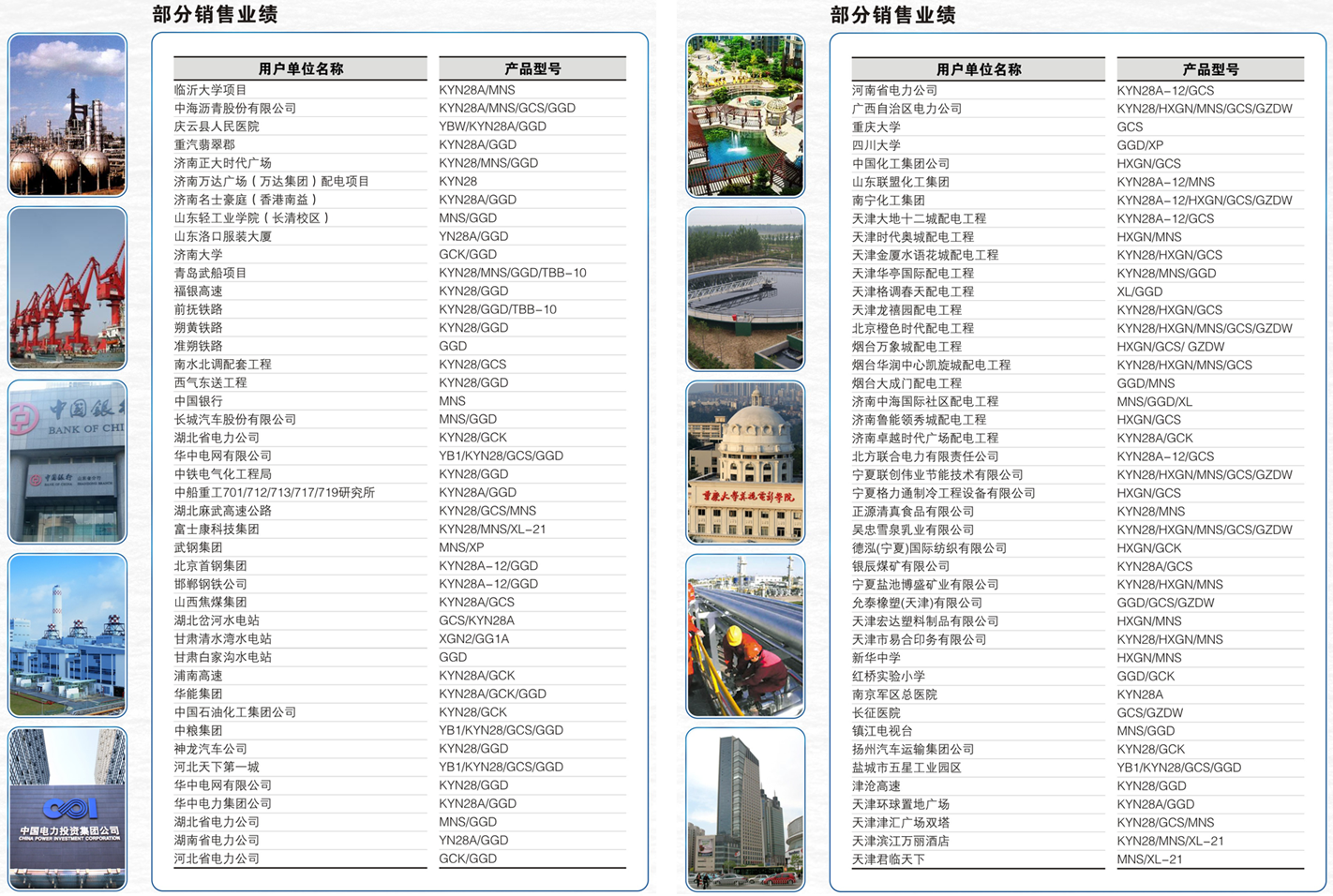
Task: Click the 河南省电力公司 row
Action: [x=1078, y=91]
